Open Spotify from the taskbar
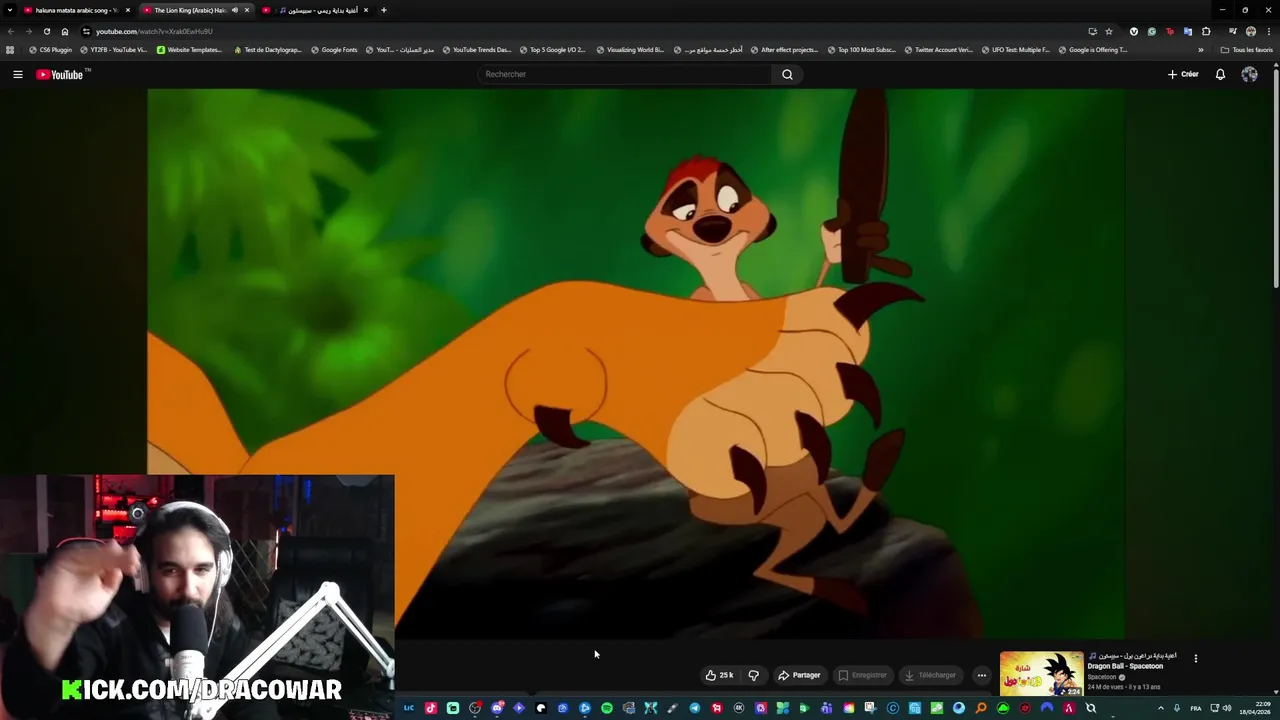 click(x=606, y=708)
